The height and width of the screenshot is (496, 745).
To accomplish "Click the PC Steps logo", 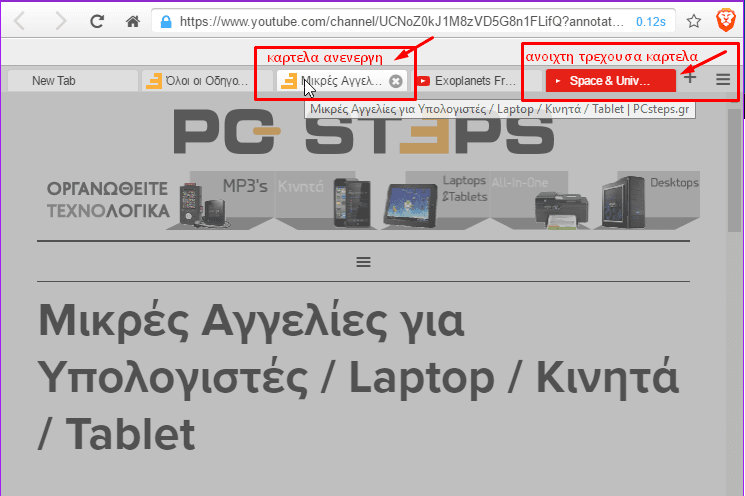I will [363, 132].
